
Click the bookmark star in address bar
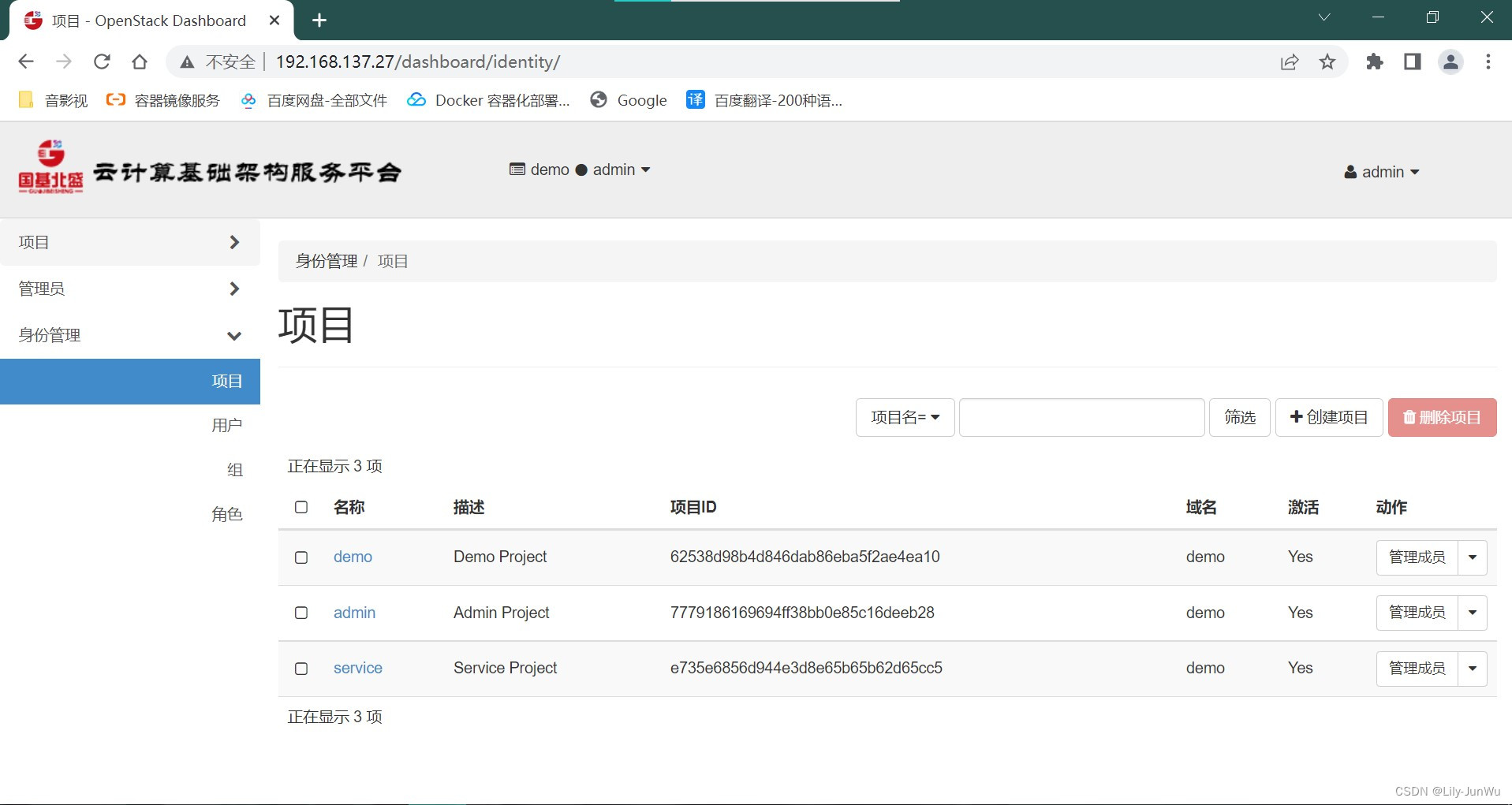click(x=1328, y=61)
